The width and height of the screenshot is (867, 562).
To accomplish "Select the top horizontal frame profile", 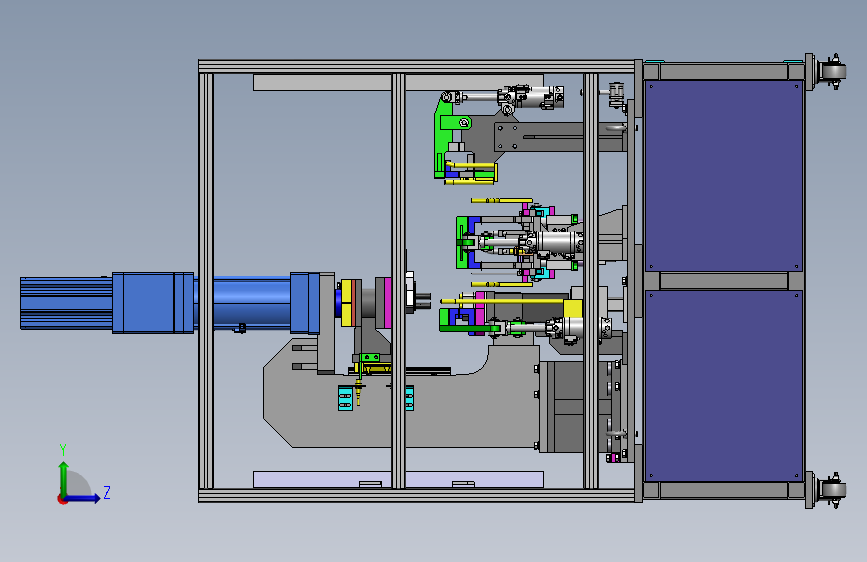I will (x=417, y=66).
